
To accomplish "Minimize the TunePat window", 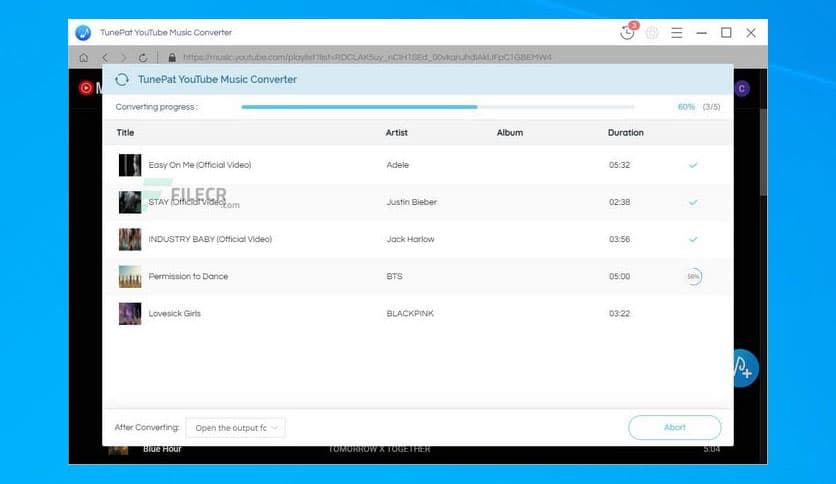I will tap(702, 33).
